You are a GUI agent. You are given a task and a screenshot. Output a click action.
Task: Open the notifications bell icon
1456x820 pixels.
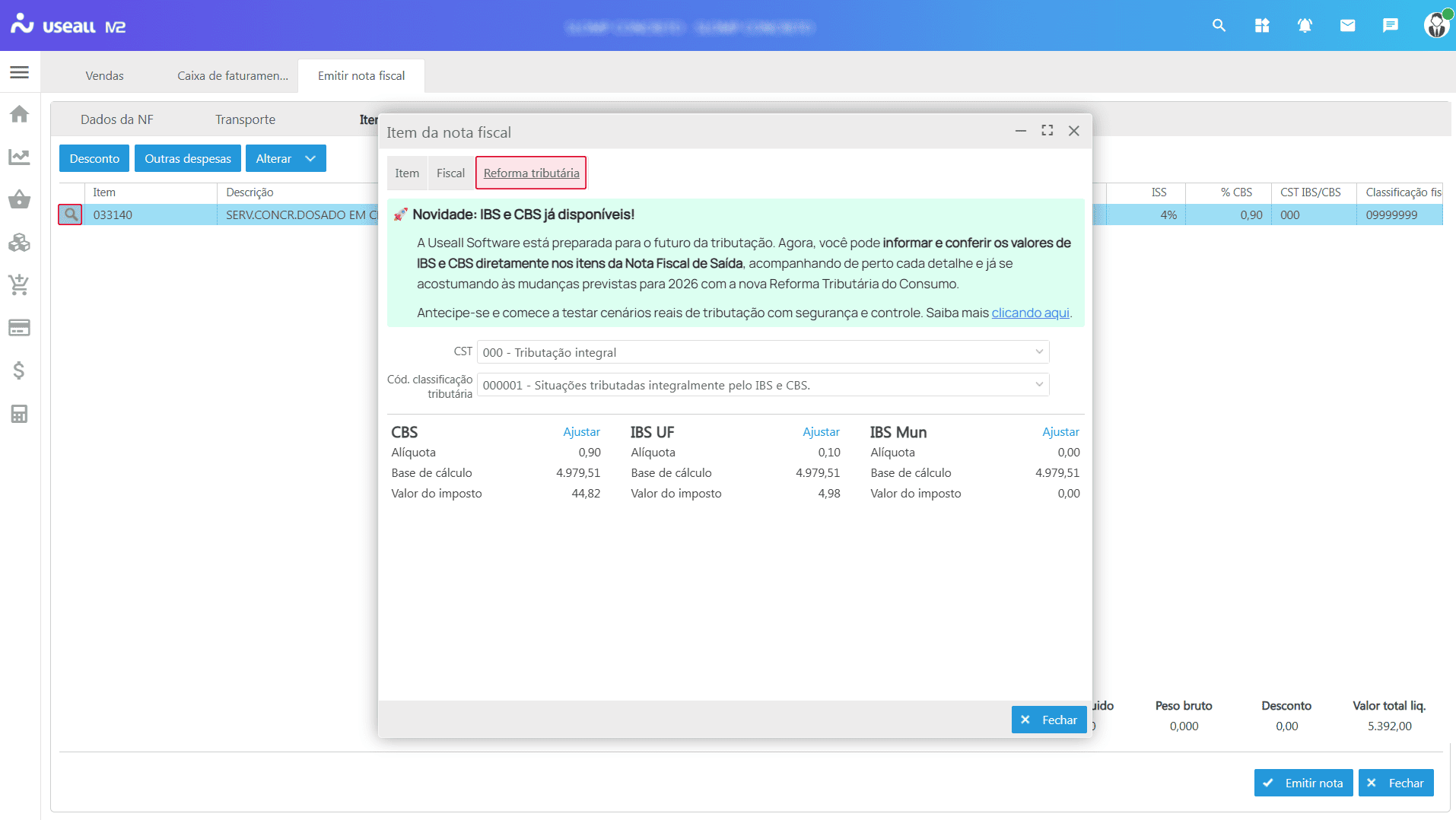pyautogui.click(x=1305, y=26)
